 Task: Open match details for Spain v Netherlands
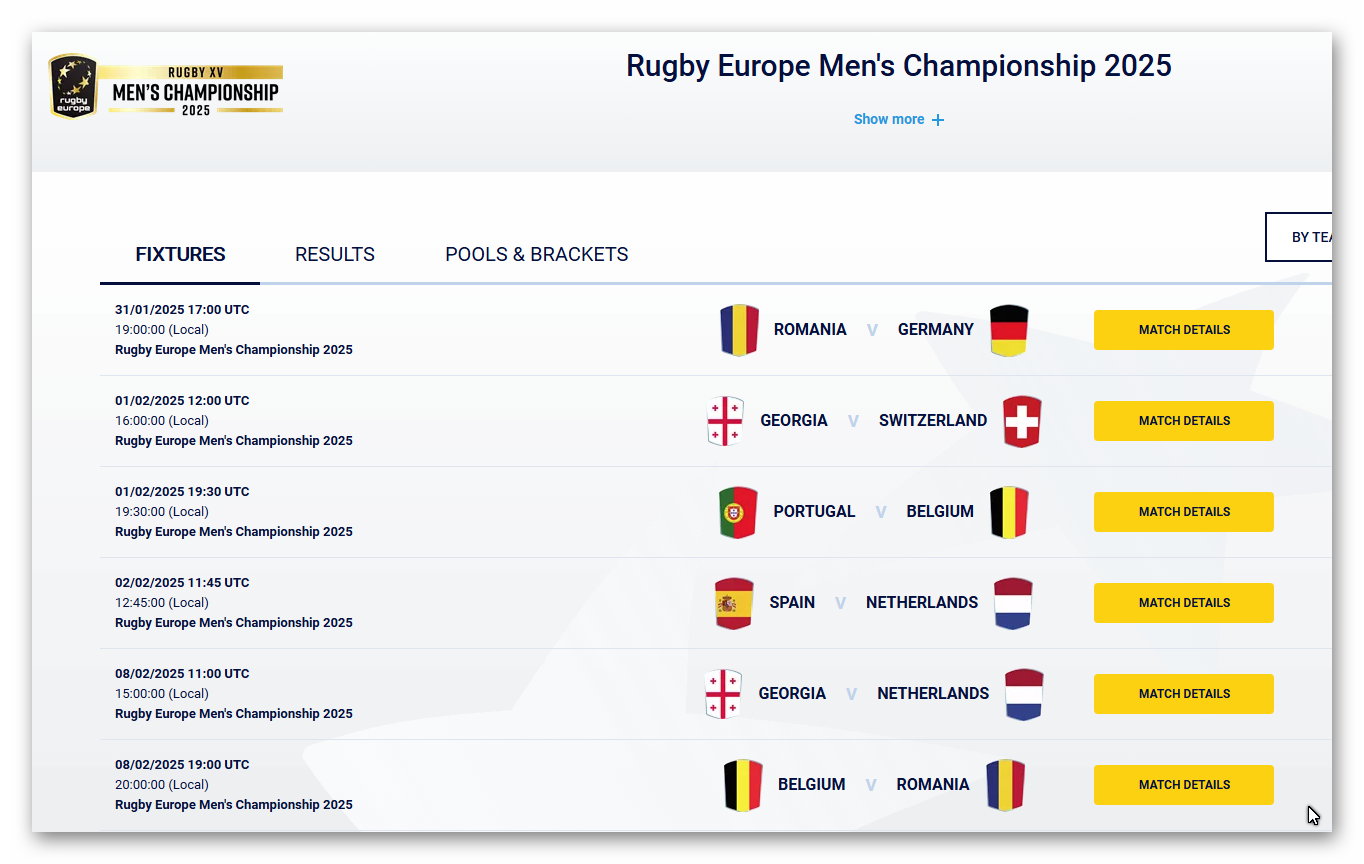click(1183, 603)
